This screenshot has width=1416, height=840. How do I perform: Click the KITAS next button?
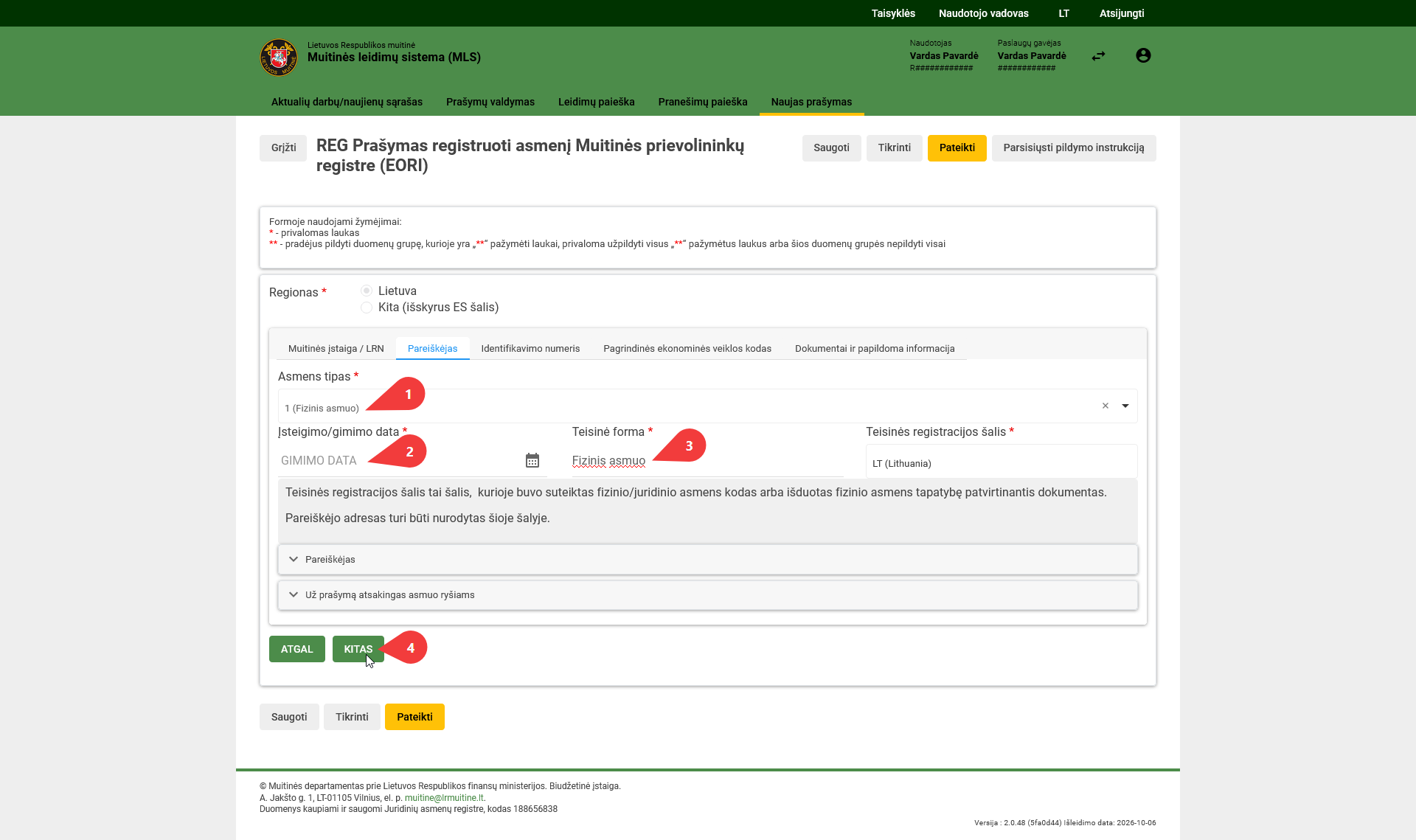[x=358, y=649]
